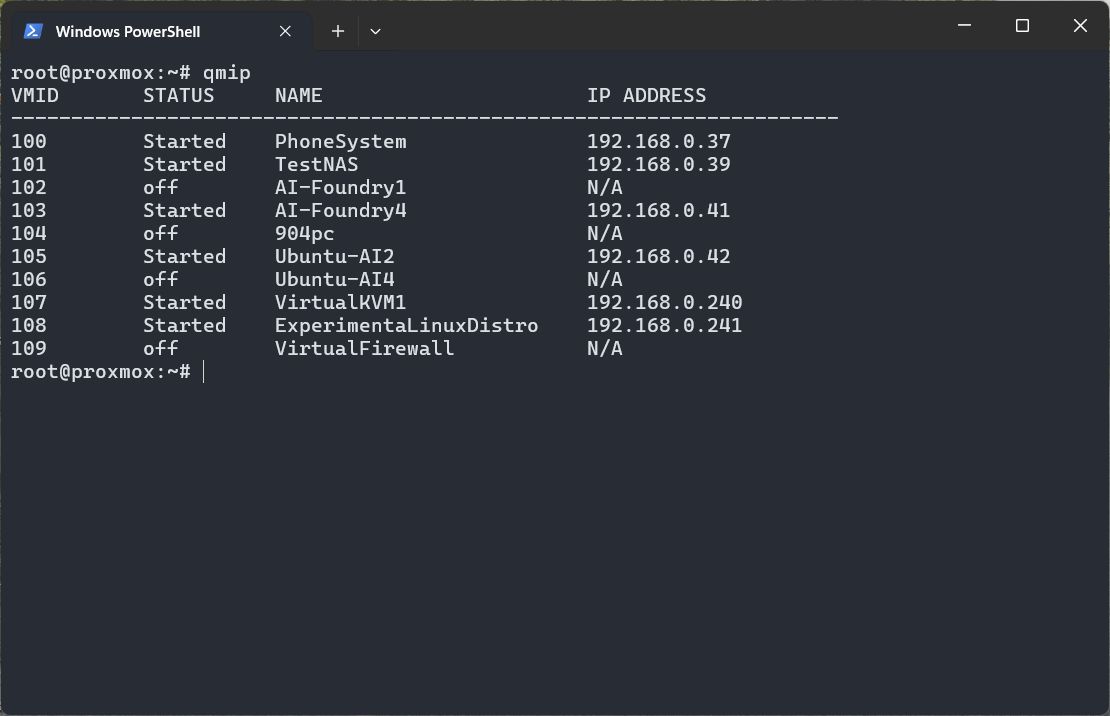
Task: Click the Ubuntu-AI2 VM name
Action: click(x=335, y=256)
